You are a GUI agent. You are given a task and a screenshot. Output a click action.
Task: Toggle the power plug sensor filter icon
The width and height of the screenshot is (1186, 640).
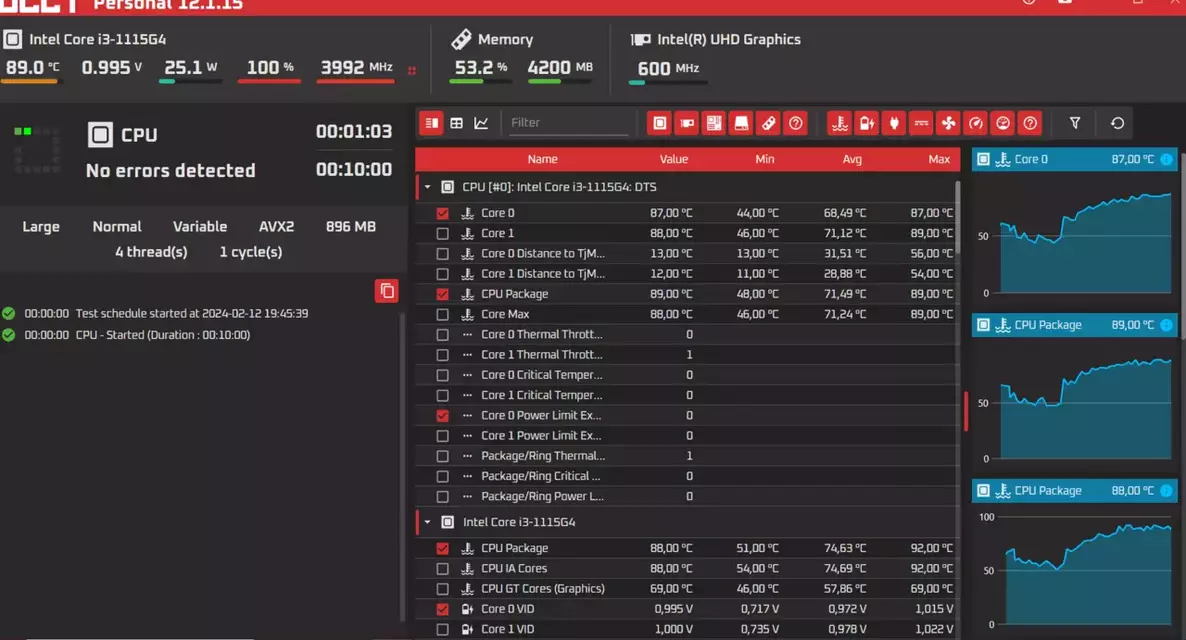(x=894, y=123)
